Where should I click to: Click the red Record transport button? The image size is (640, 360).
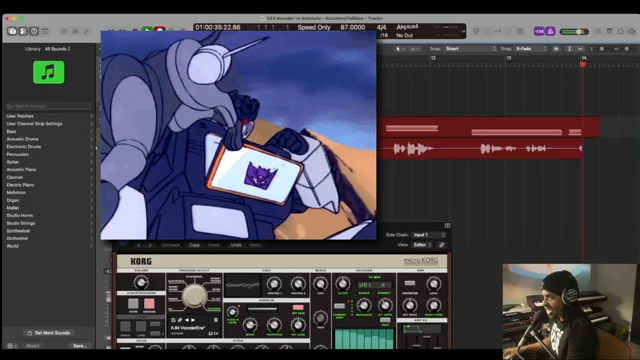(160, 30)
